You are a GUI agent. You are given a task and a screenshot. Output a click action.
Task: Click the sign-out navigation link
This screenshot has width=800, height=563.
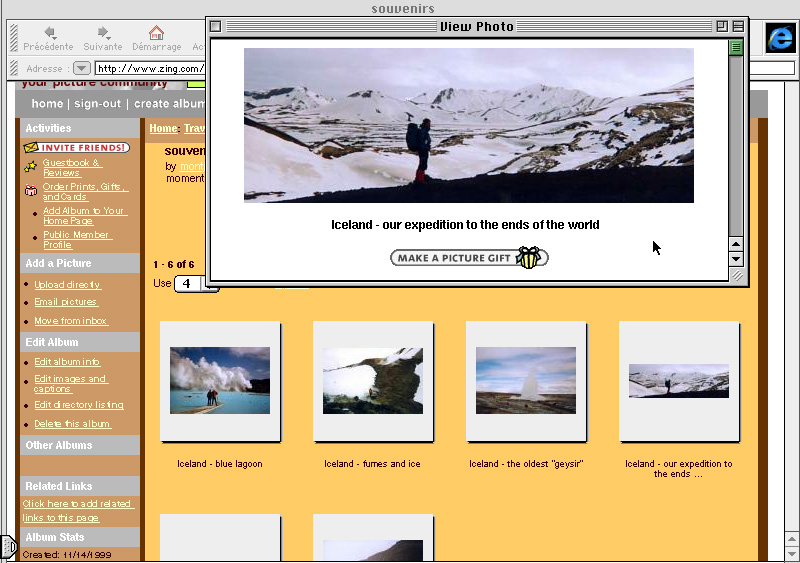(97, 104)
